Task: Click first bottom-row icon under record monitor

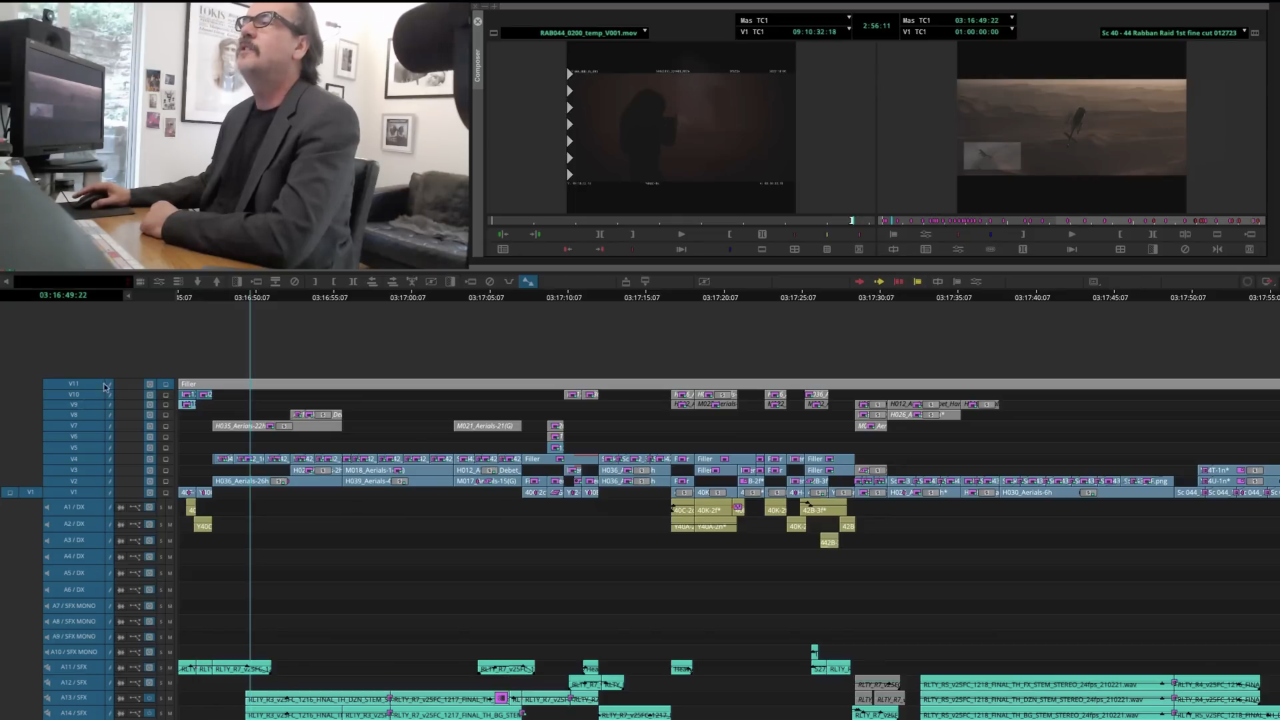Action: [x=893, y=249]
